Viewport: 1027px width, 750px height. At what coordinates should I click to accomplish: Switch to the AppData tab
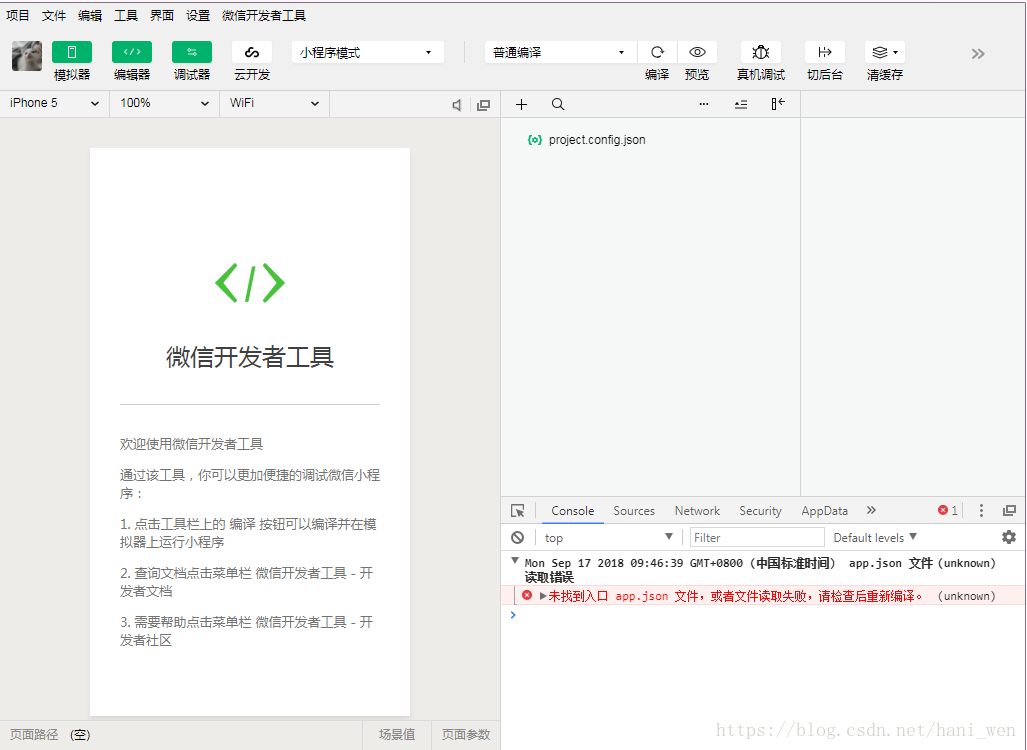[825, 511]
